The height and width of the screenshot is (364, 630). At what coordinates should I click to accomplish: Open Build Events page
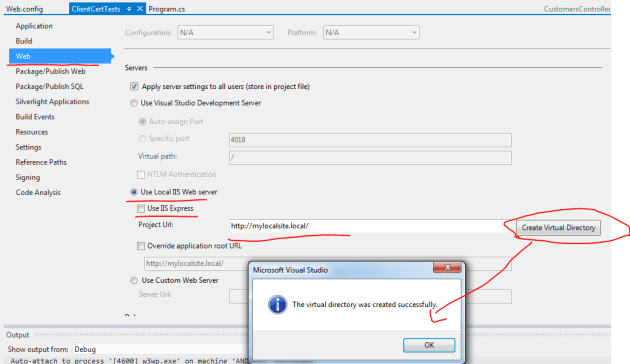pos(35,117)
